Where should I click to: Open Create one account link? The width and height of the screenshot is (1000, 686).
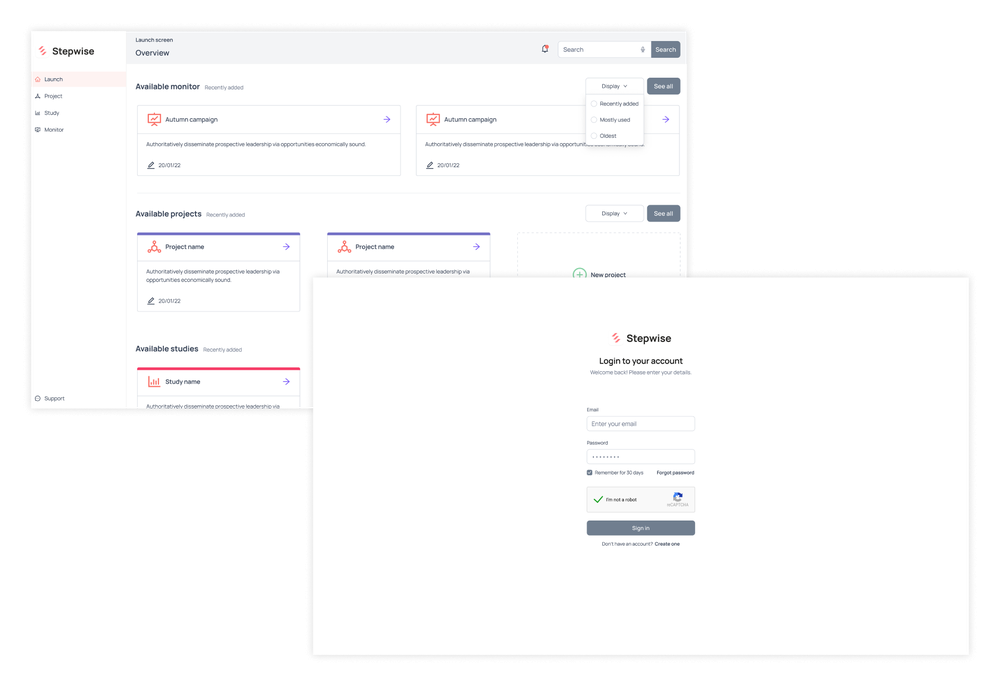666,542
